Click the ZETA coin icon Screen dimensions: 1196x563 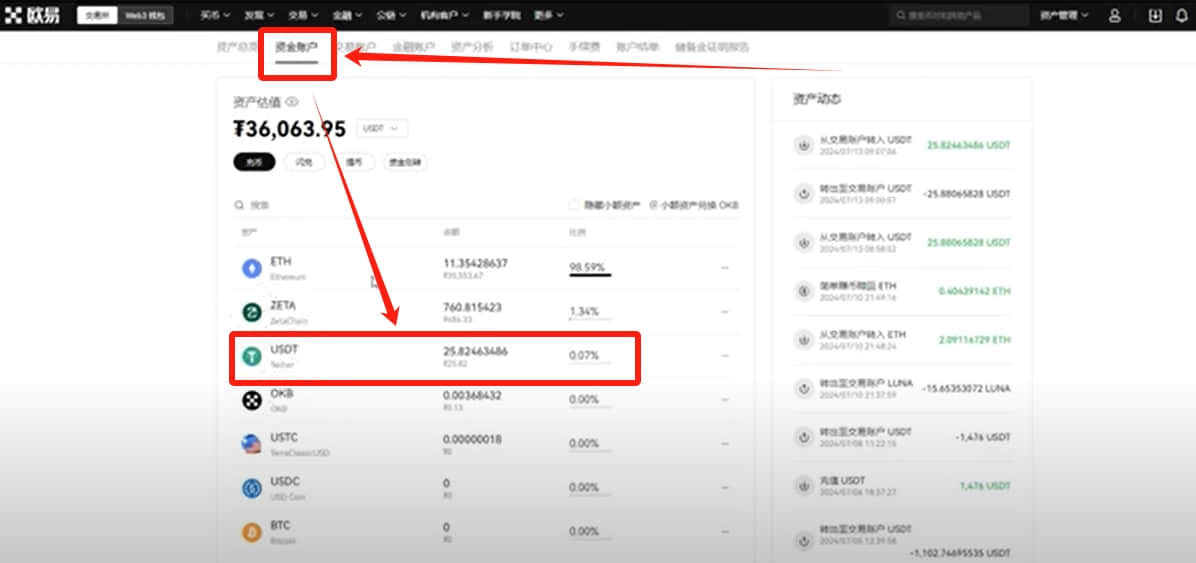tap(252, 312)
